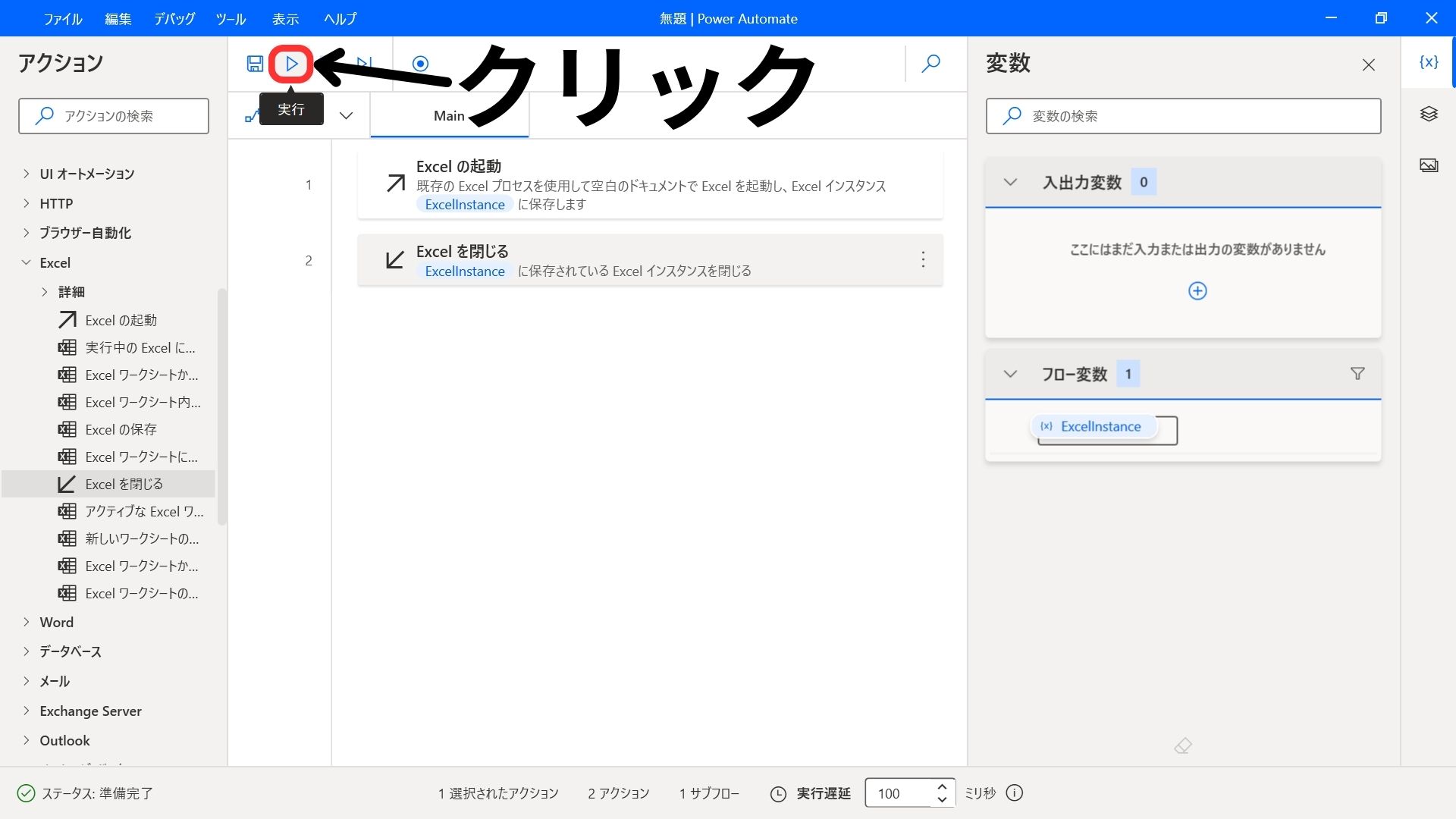
Task: Open the subflows dropdown chevron
Action: pyautogui.click(x=346, y=115)
